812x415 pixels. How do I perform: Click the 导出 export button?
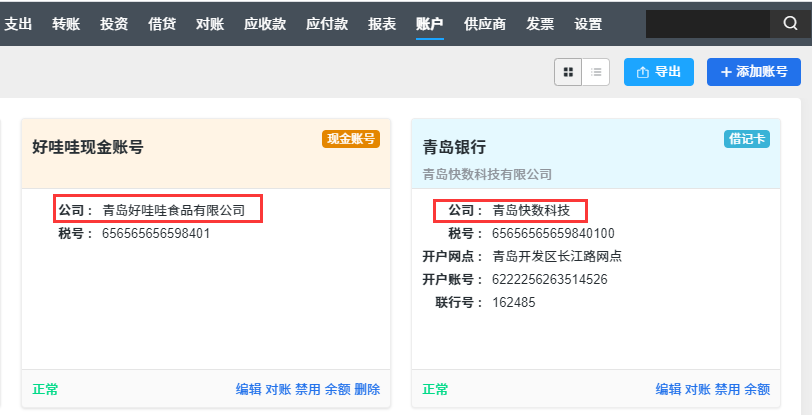click(659, 72)
